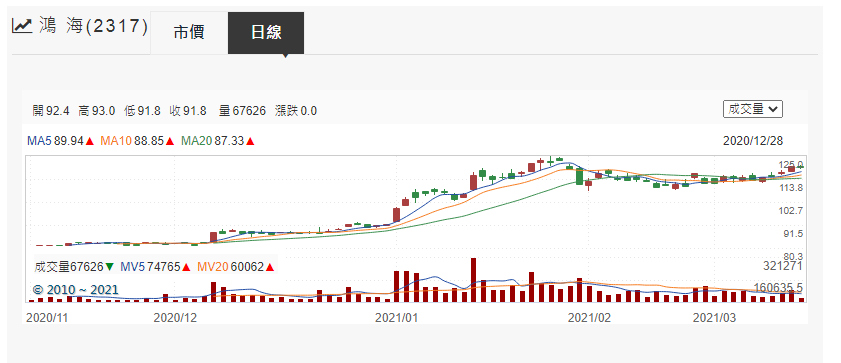841x363 pixels.
Task: Click the 漲跌0.0 change value
Action: (x=296, y=111)
